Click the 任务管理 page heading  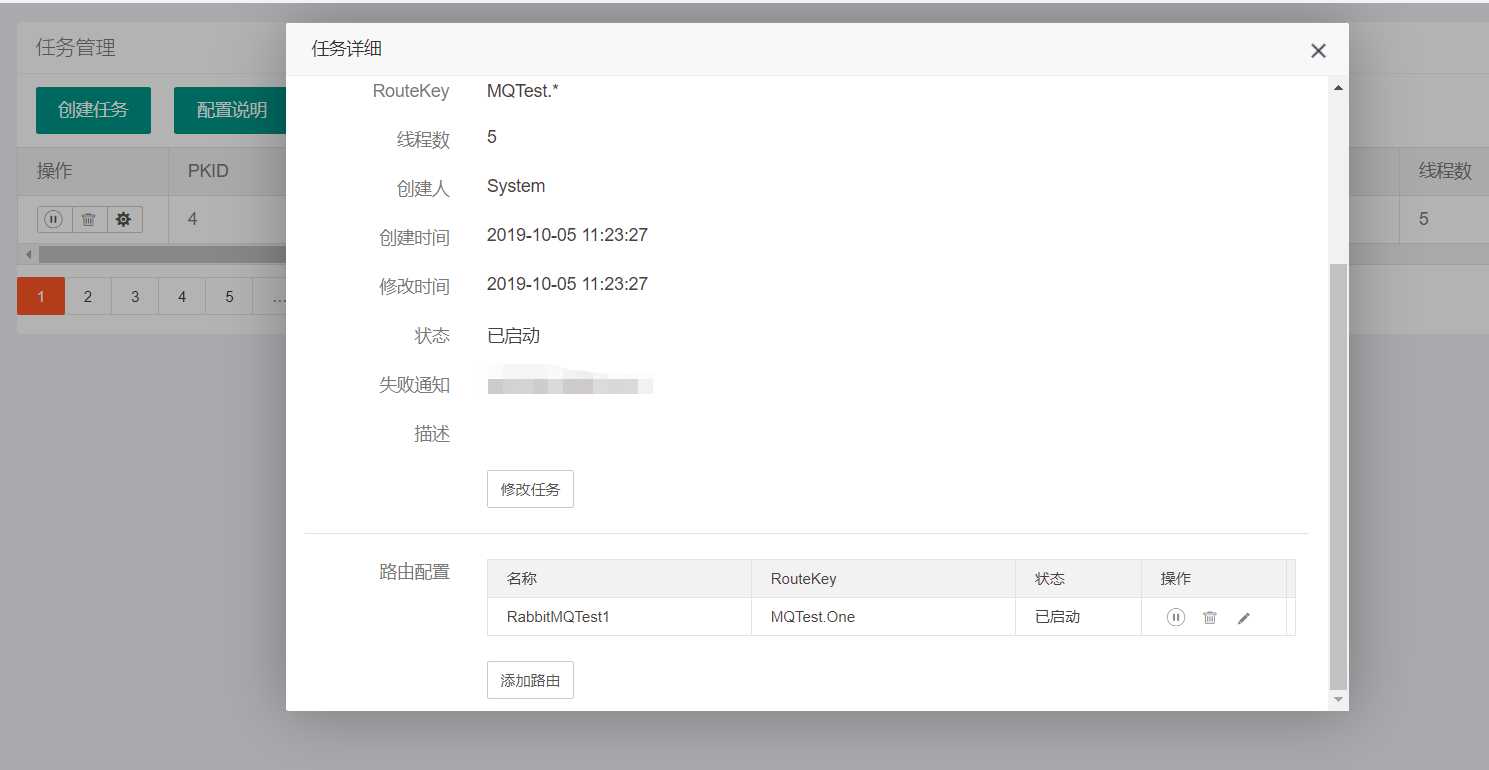[x=76, y=47]
